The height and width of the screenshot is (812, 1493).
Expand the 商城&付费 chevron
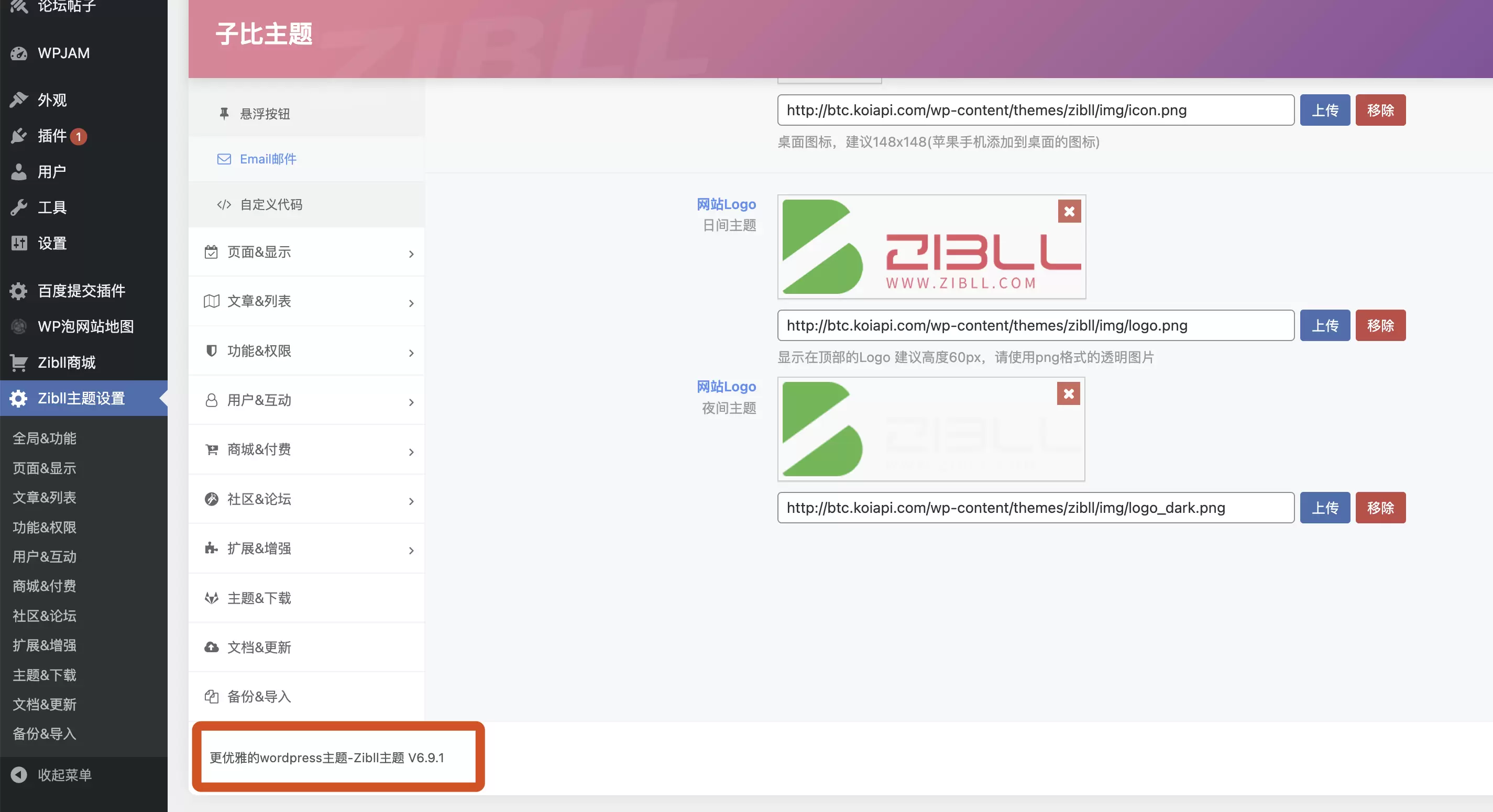[x=411, y=452]
